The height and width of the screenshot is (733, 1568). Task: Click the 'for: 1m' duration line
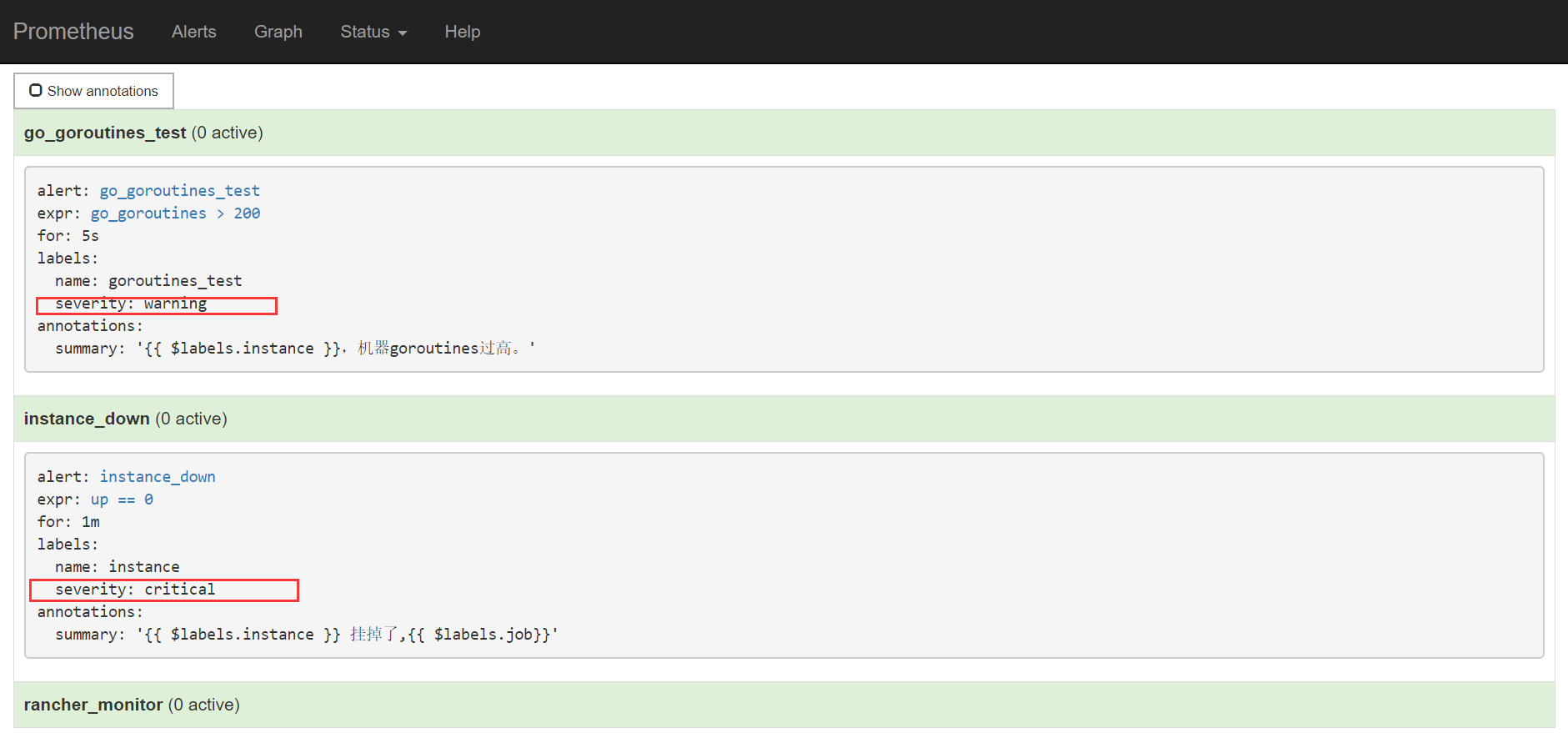(68, 522)
